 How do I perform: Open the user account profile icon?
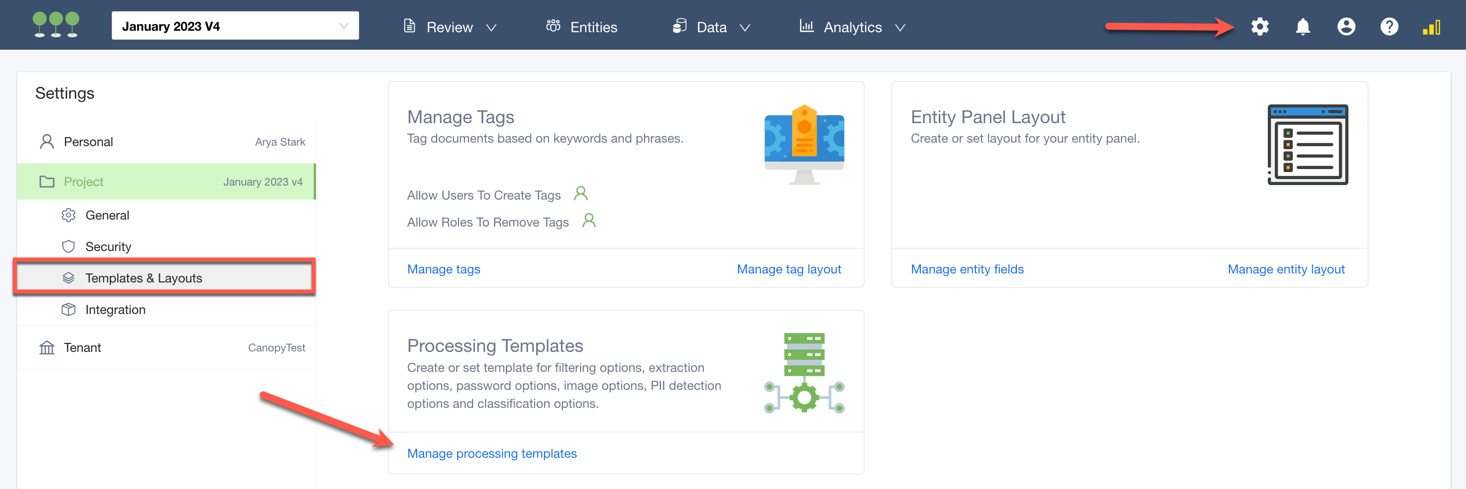coord(1346,27)
